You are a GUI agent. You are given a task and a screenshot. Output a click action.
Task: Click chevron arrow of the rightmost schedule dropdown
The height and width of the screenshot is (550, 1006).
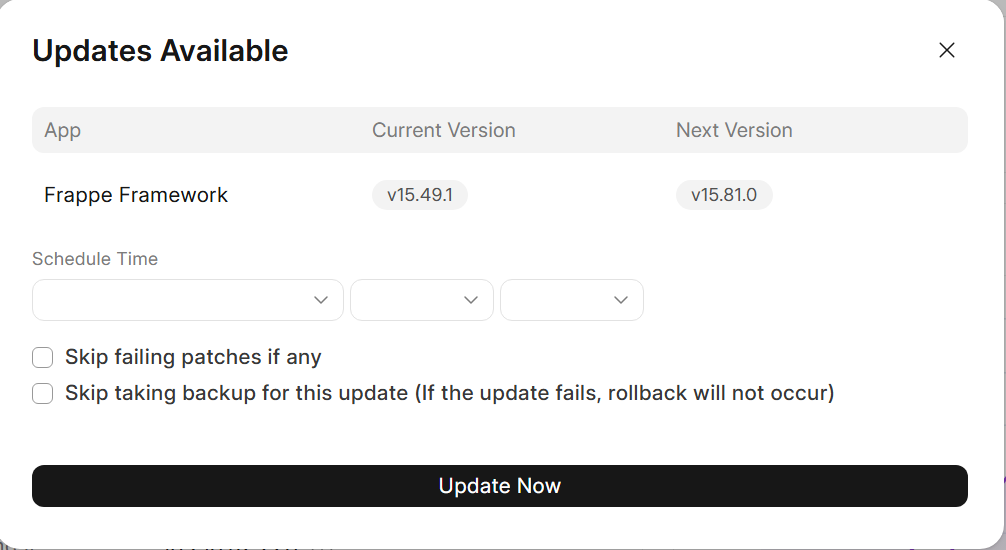(621, 300)
